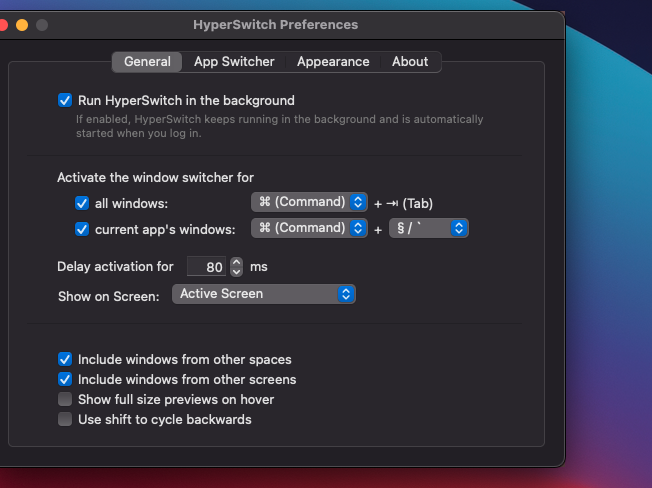Click the Show on Screen: label
Screen dimensions: 652x488
pos(109,296)
